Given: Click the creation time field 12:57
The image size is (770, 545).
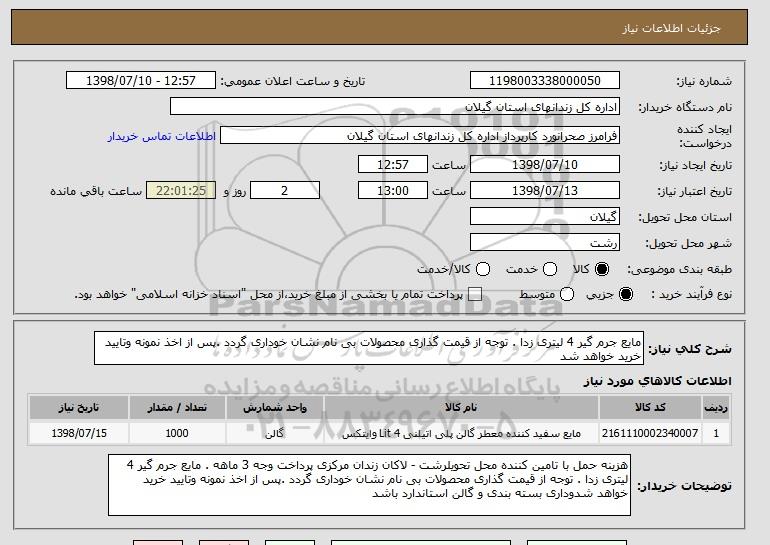Looking at the screenshot, I should pos(393,164).
